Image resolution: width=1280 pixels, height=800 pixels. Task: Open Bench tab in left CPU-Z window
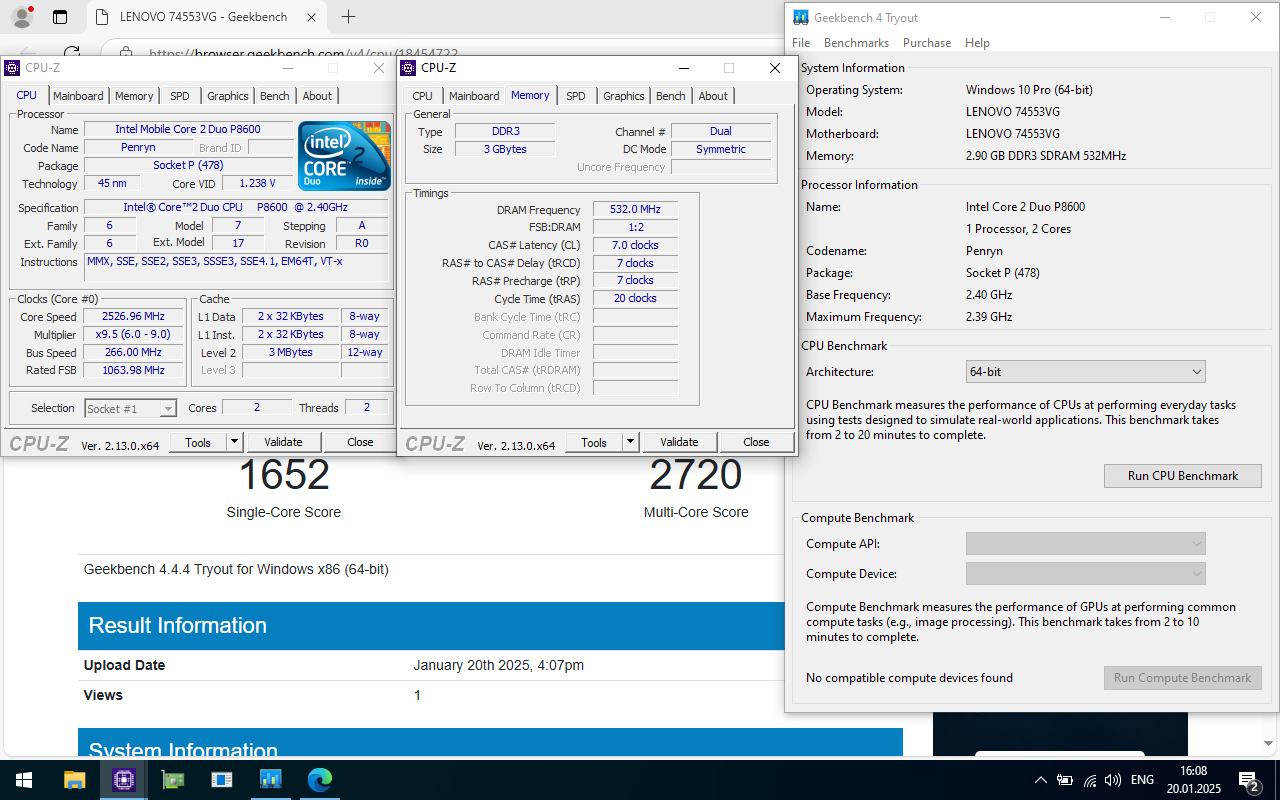click(275, 96)
